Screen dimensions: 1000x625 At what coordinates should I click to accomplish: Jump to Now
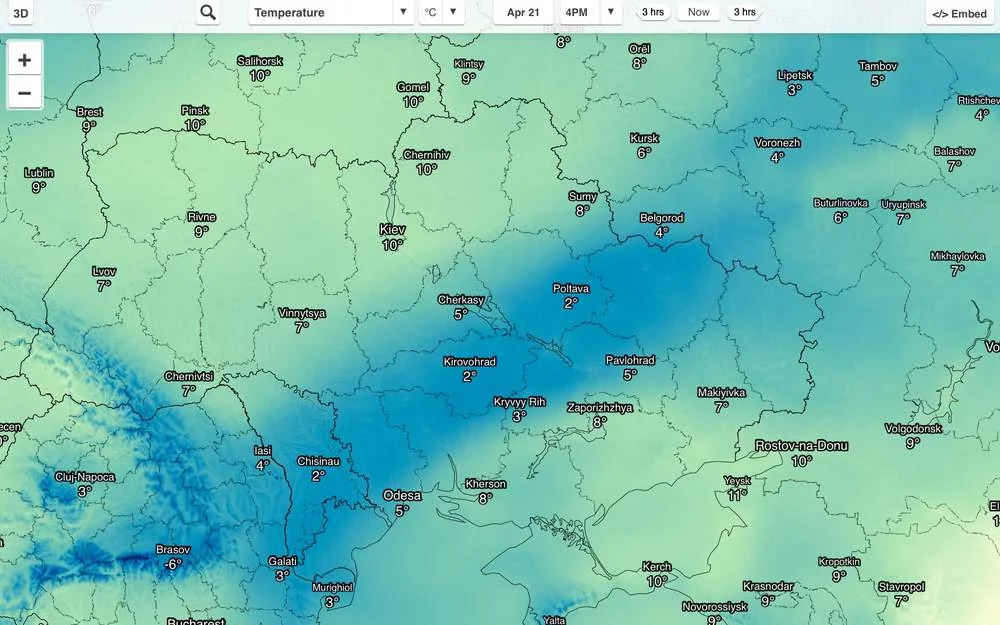coord(698,12)
